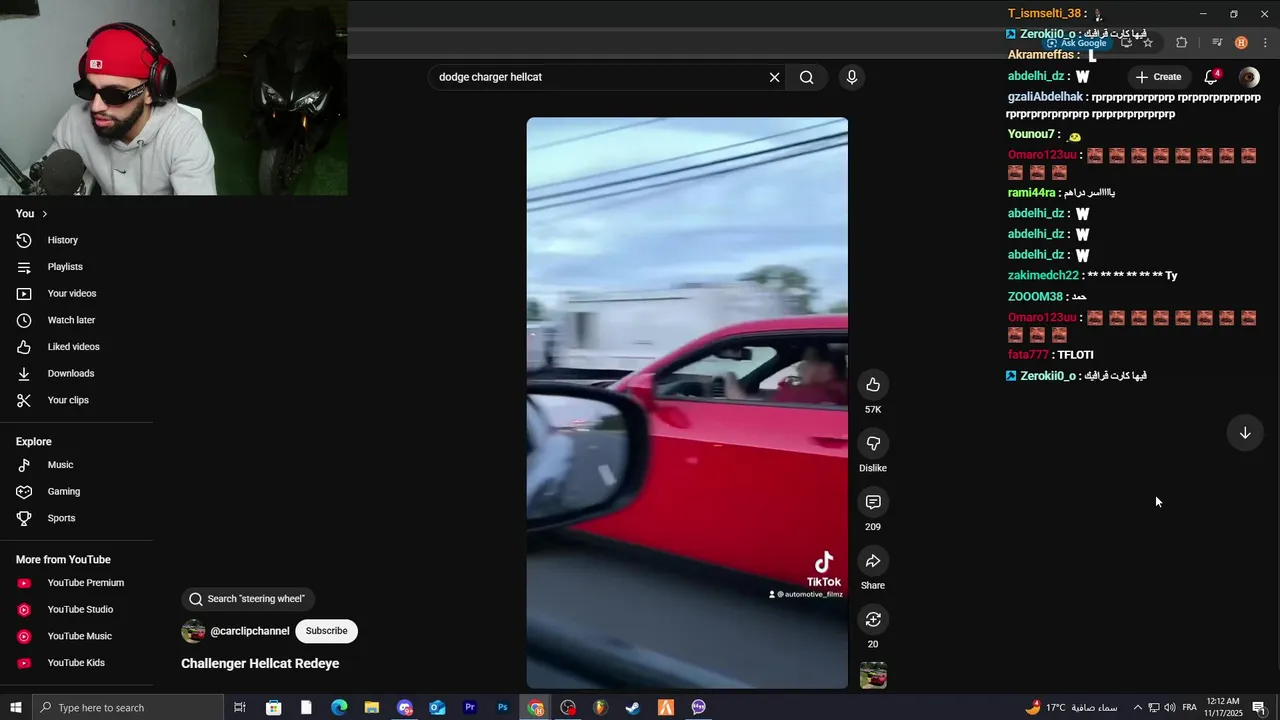Open YouTube notifications bell

coord(1211,77)
